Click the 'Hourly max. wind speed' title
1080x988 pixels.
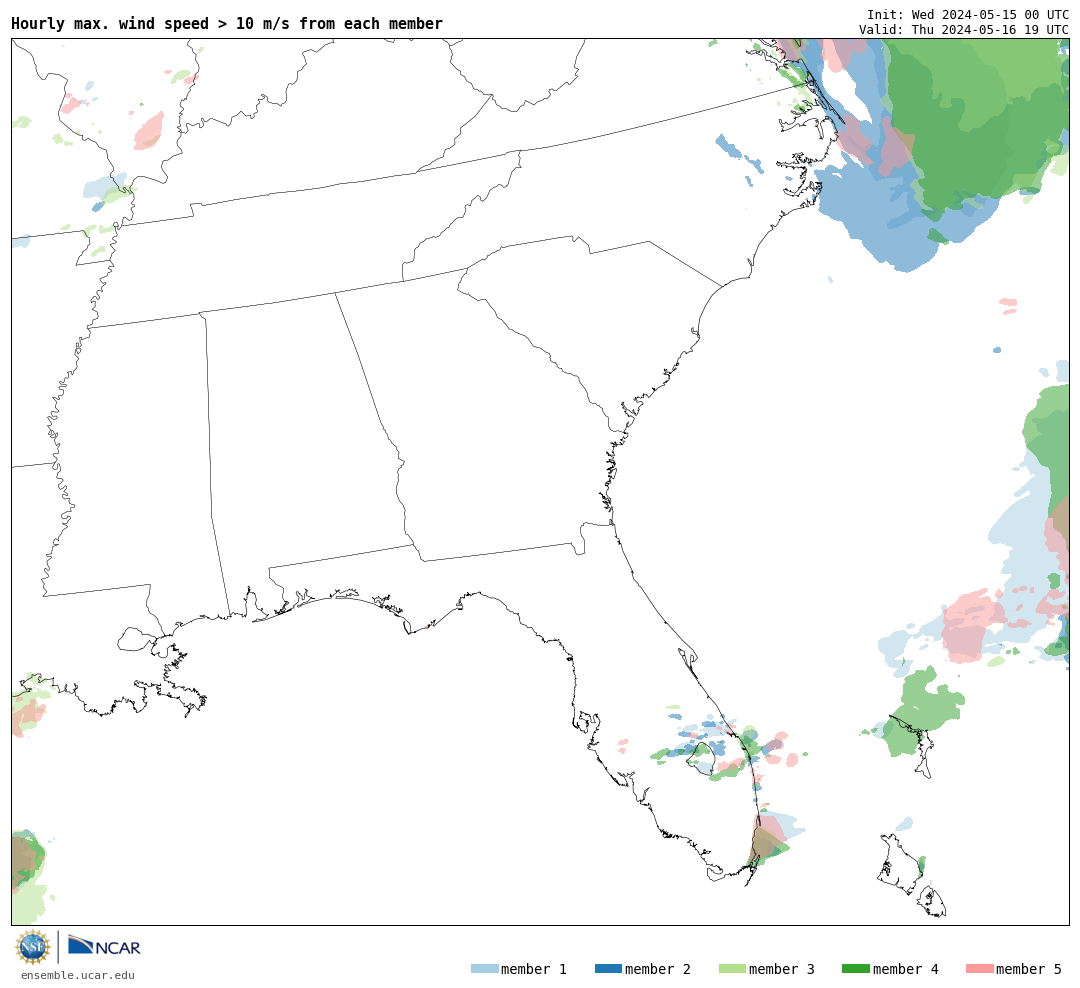(x=227, y=23)
